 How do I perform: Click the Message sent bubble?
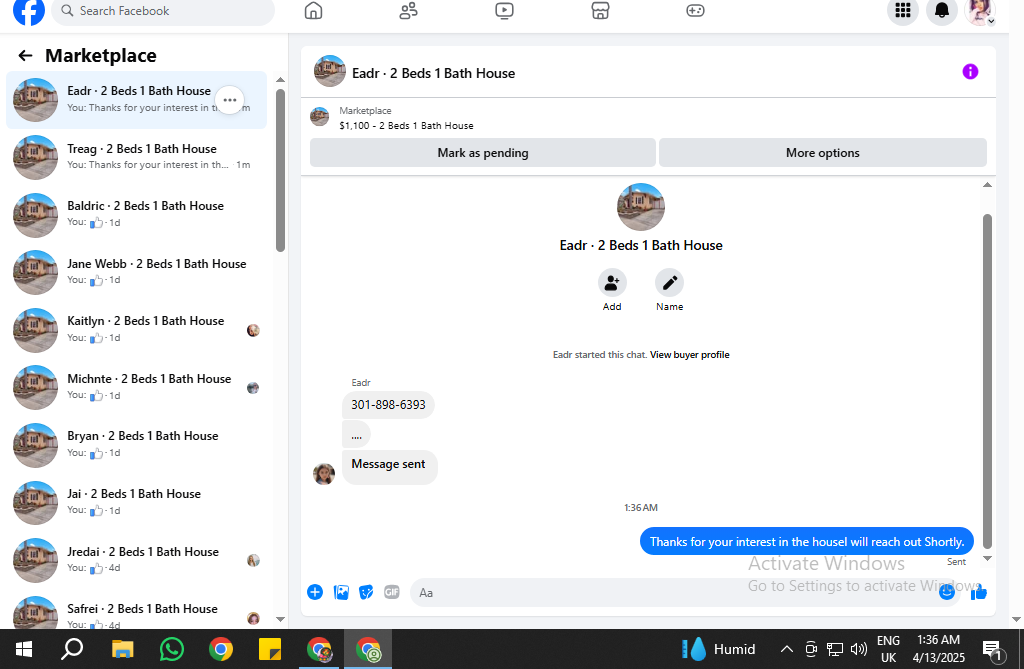click(389, 466)
